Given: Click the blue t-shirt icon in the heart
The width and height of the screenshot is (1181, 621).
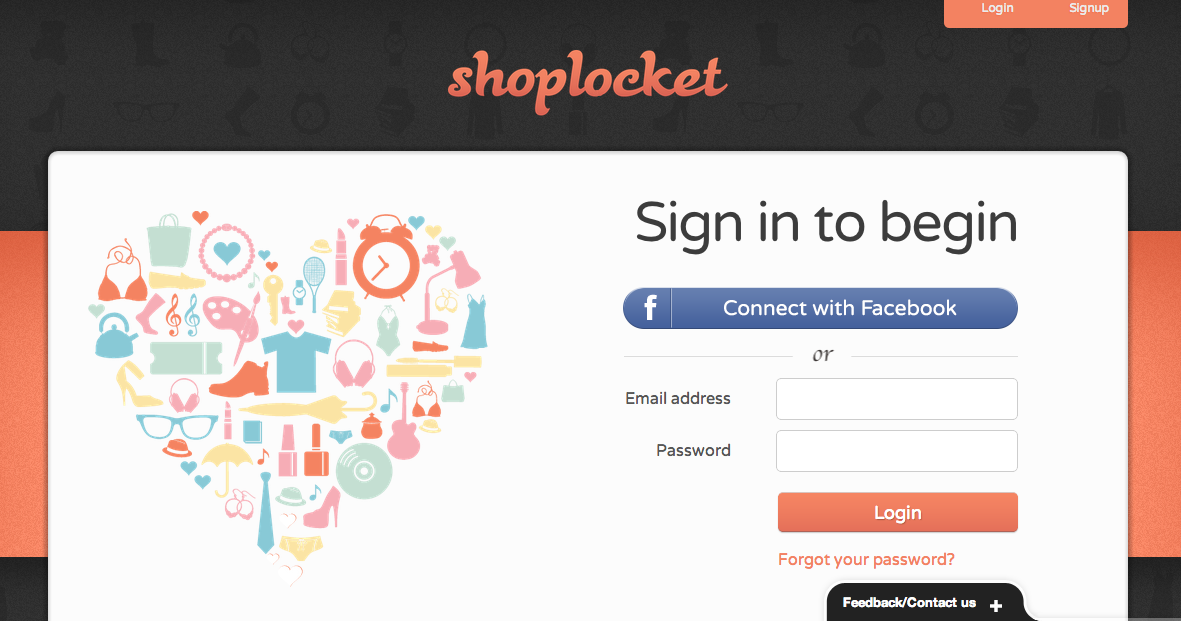Looking at the screenshot, I should pyautogui.click(x=296, y=360).
